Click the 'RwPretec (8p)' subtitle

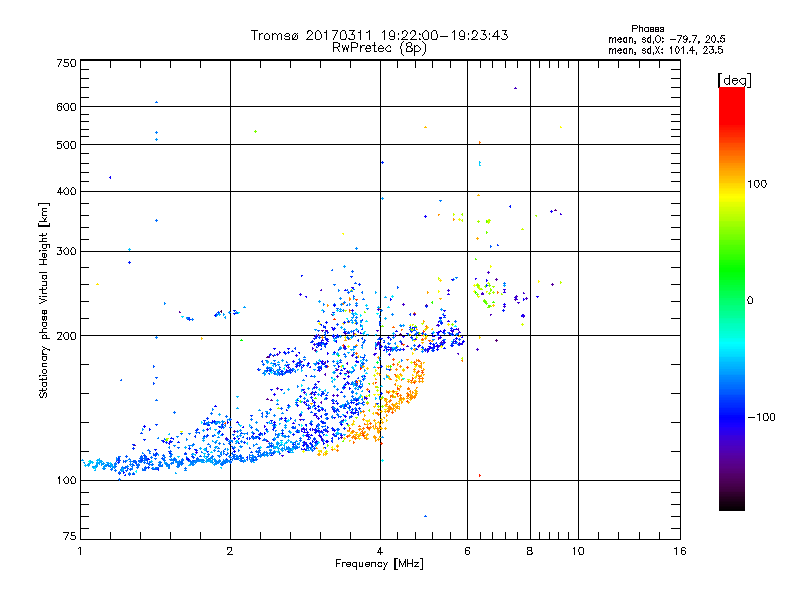(379, 48)
